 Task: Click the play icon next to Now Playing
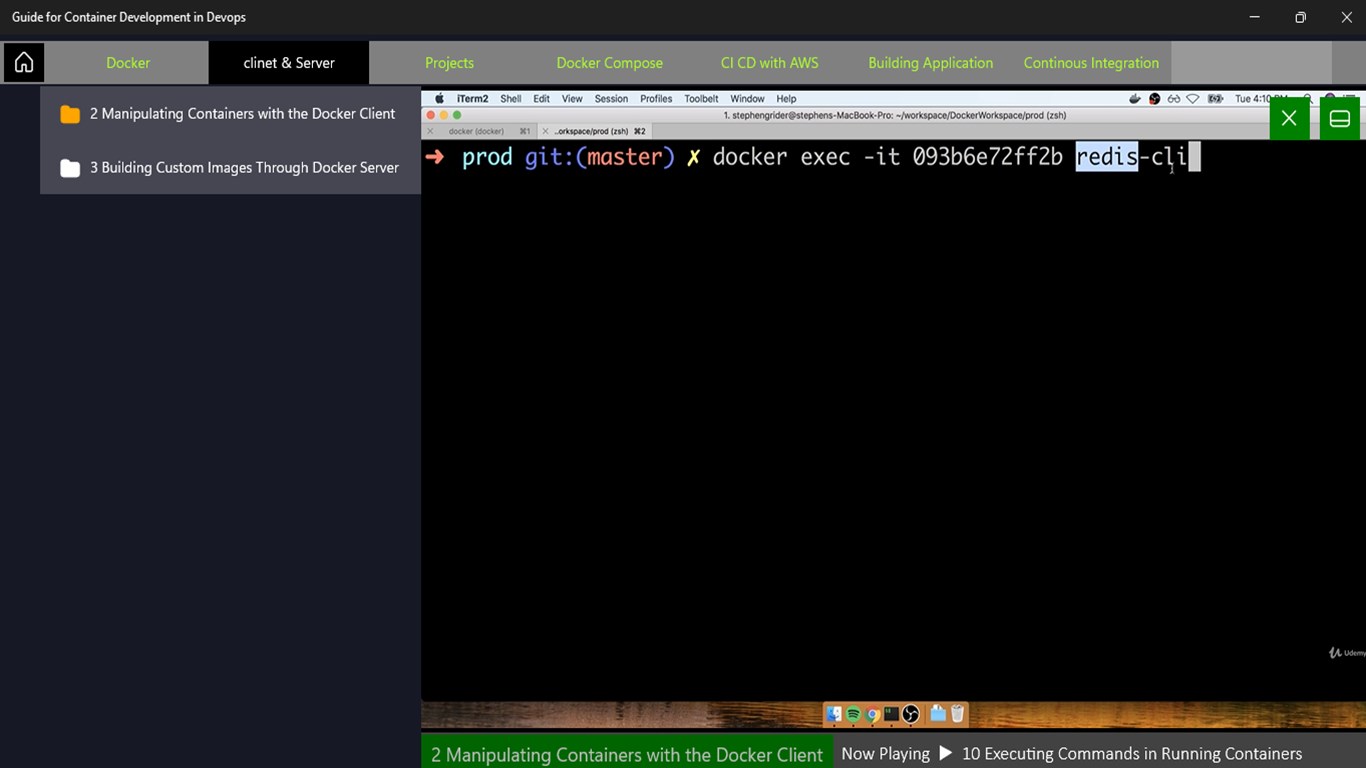945,753
